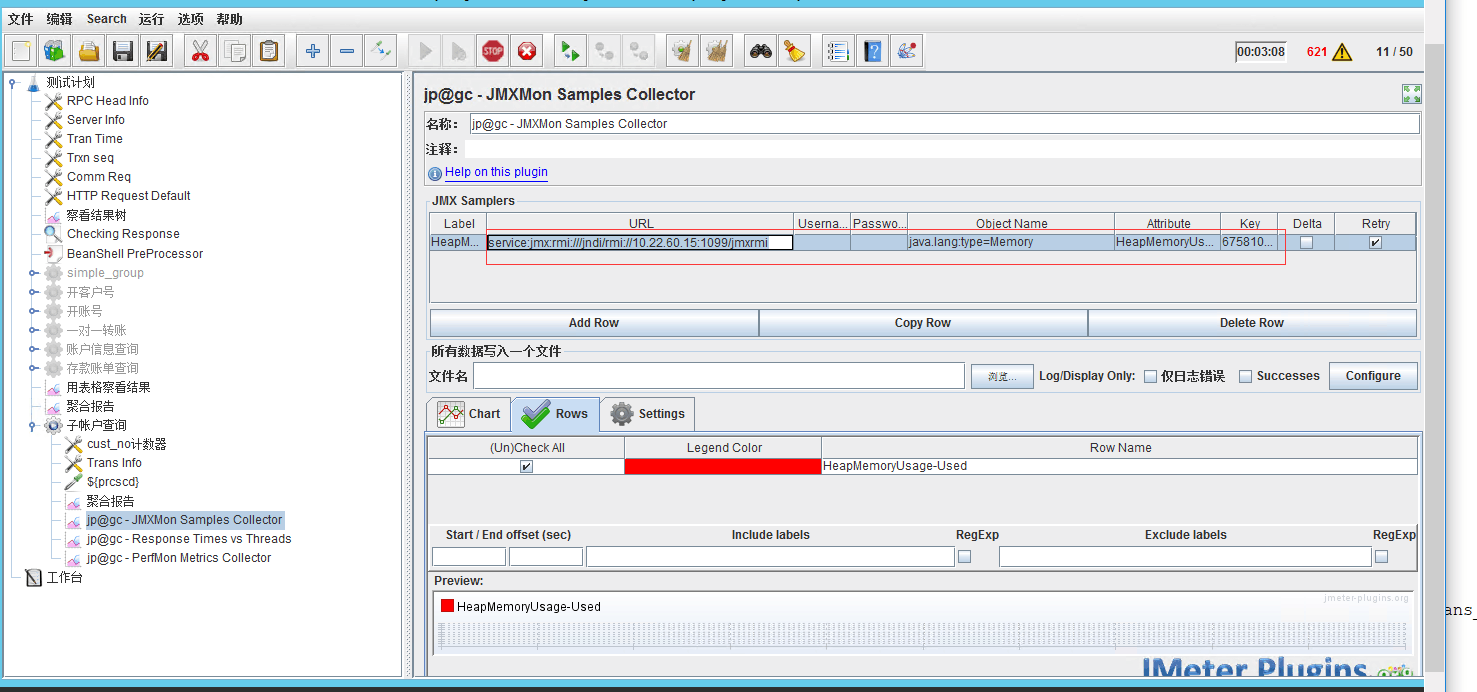Open the Templates toolbar icon

pyautogui.click(x=55, y=51)
